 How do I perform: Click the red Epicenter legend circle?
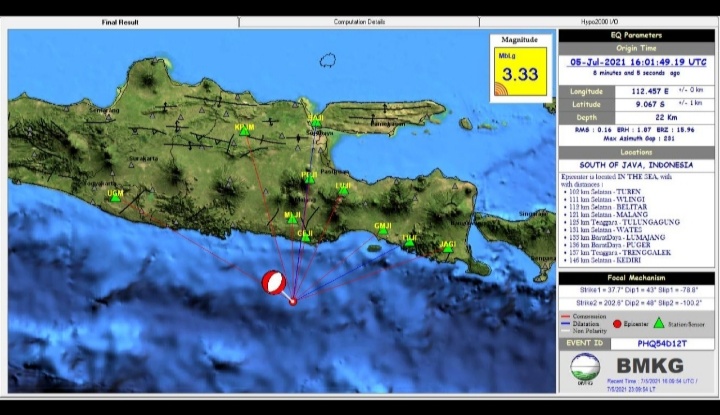pyautogui.click(x=617, y=324)
